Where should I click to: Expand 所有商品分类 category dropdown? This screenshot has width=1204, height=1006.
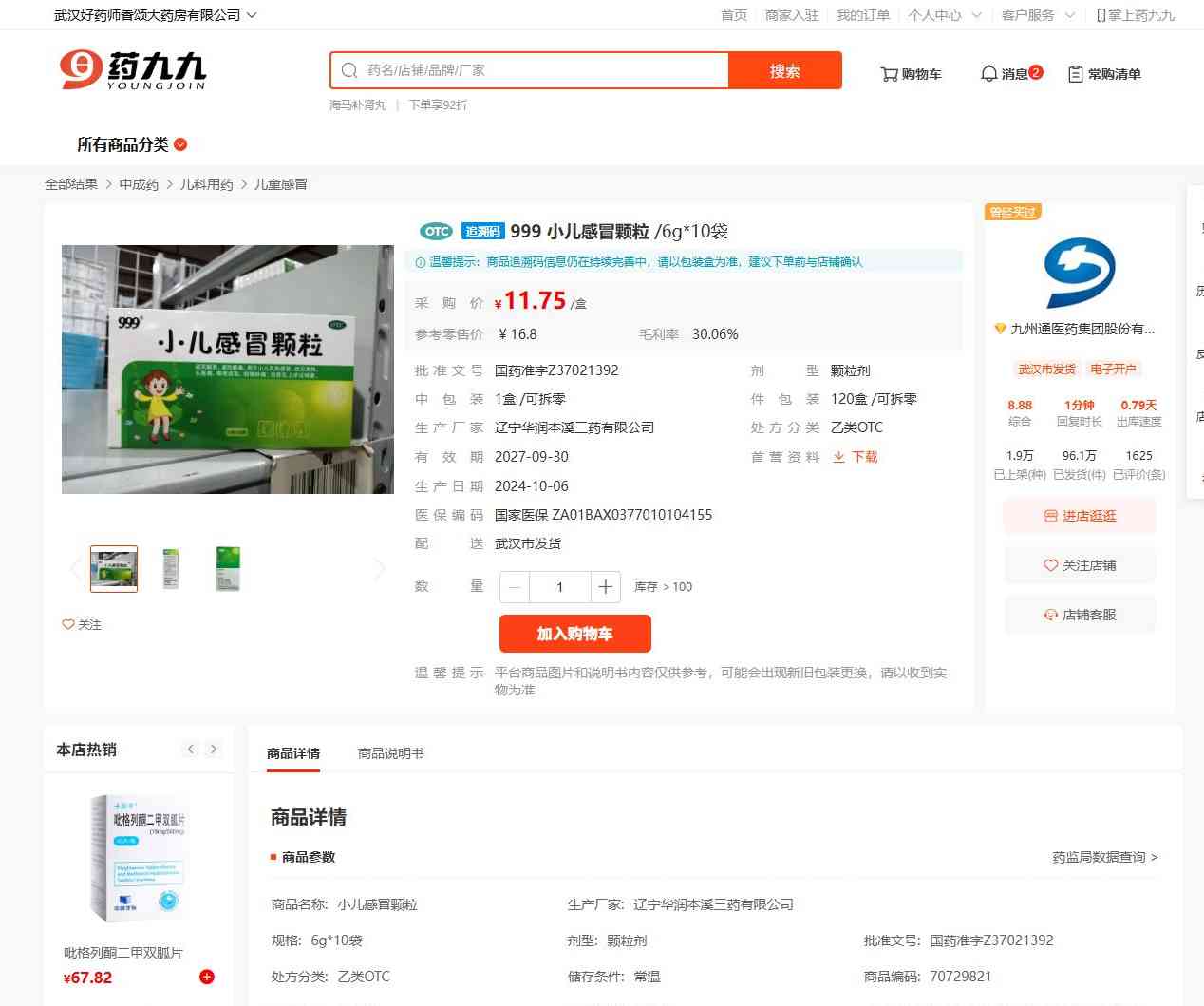132,144
